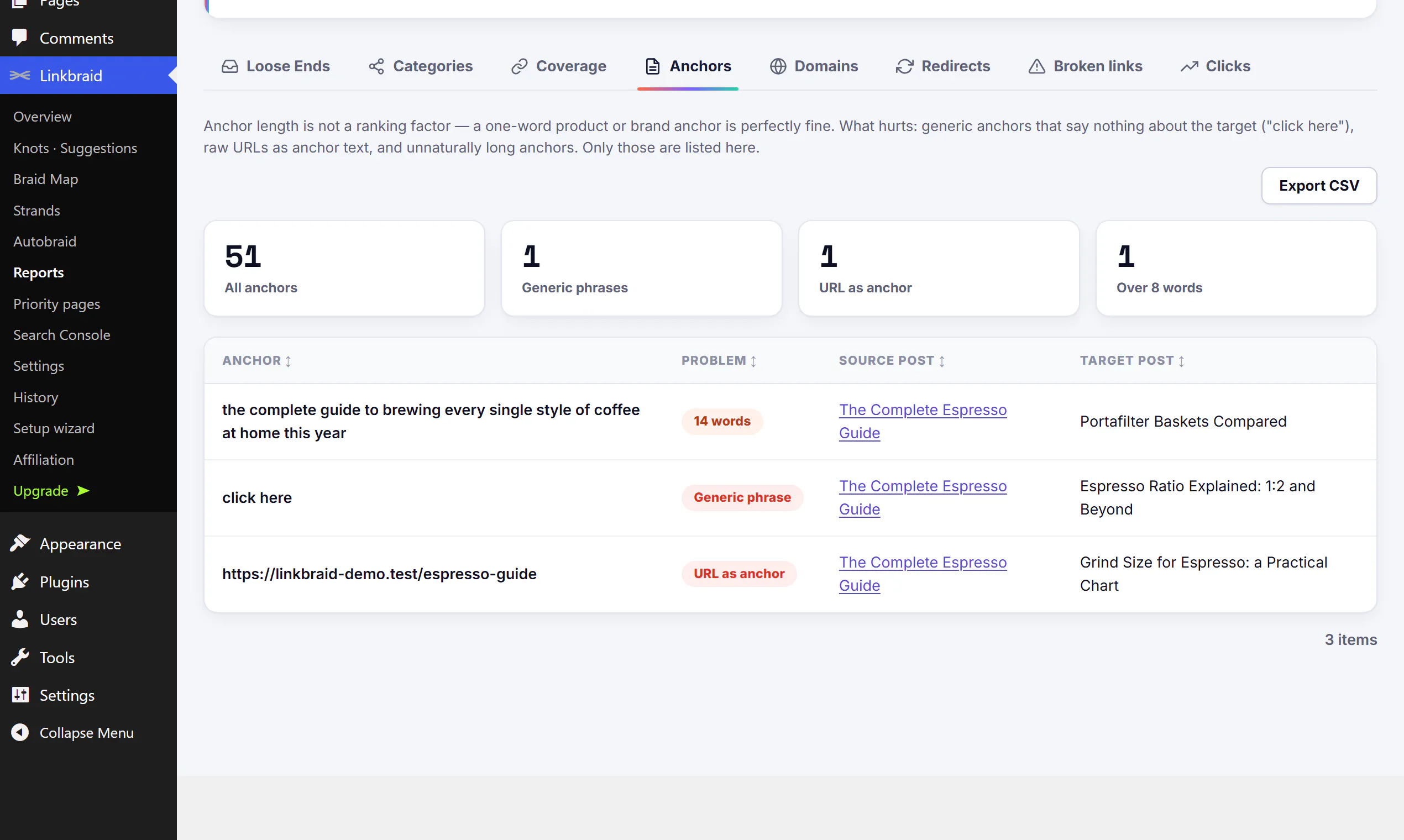The height and width of the screenshot is (840, 1404).
Task: Click the Categories share-nodes icon
Action: pyautogui.click(x=376, y=66)
